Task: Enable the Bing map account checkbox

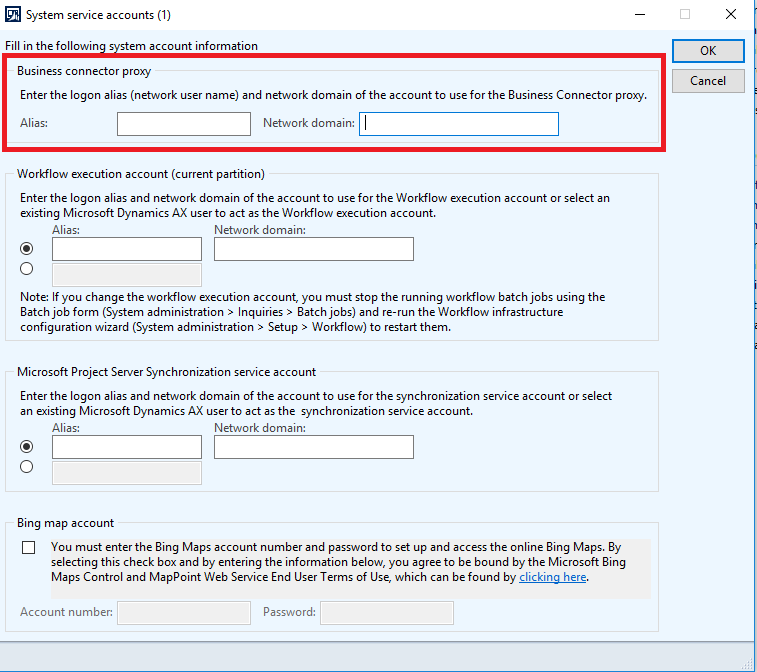Action: click(28, 547)
